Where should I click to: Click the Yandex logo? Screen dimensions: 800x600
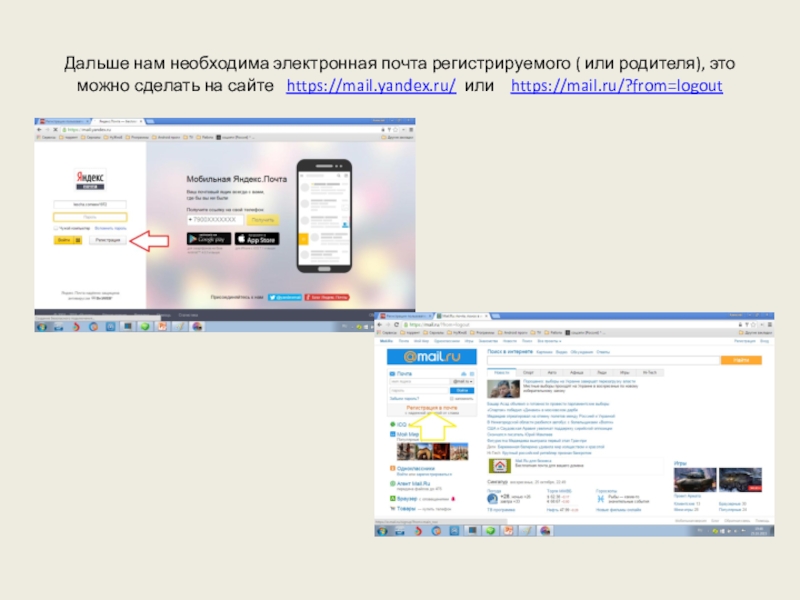(x=90, y=178)
